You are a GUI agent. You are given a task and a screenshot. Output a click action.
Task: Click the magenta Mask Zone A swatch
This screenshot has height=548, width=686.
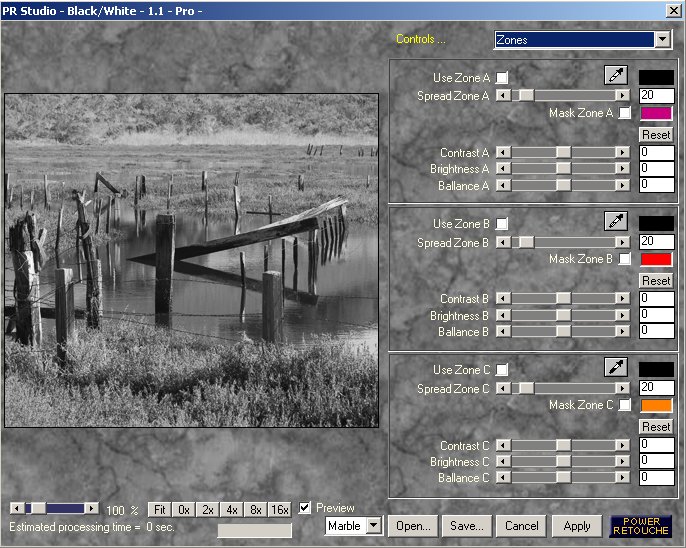point(656,113)
